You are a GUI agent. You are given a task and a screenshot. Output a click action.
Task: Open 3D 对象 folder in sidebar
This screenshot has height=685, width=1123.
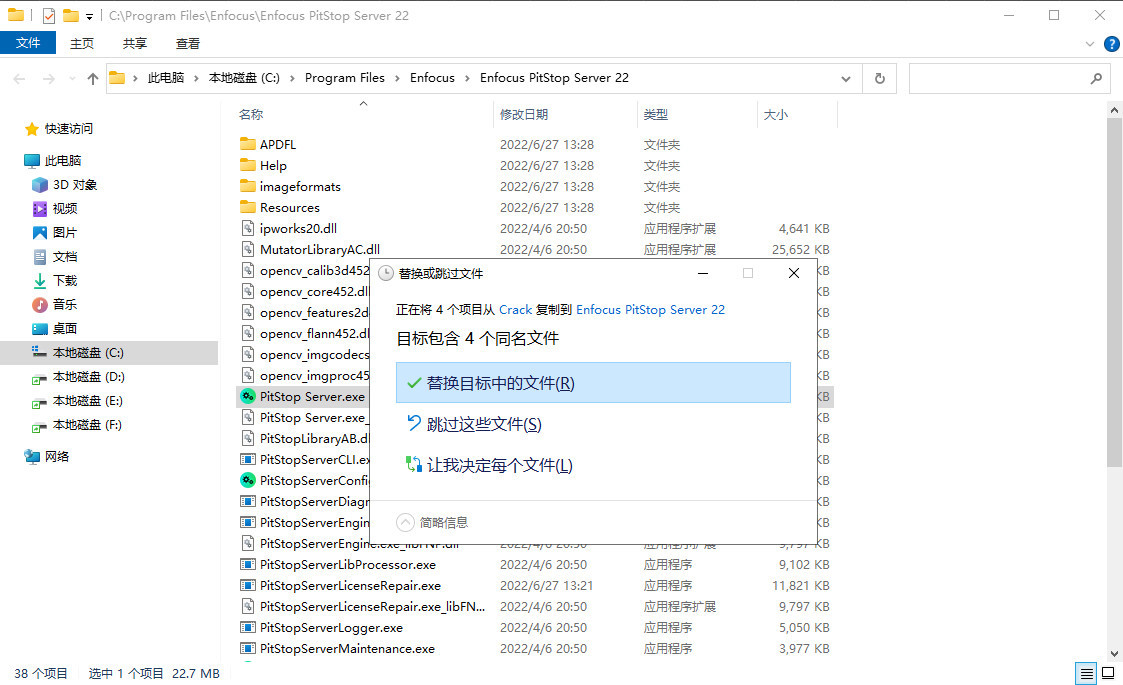click(74, 185)
